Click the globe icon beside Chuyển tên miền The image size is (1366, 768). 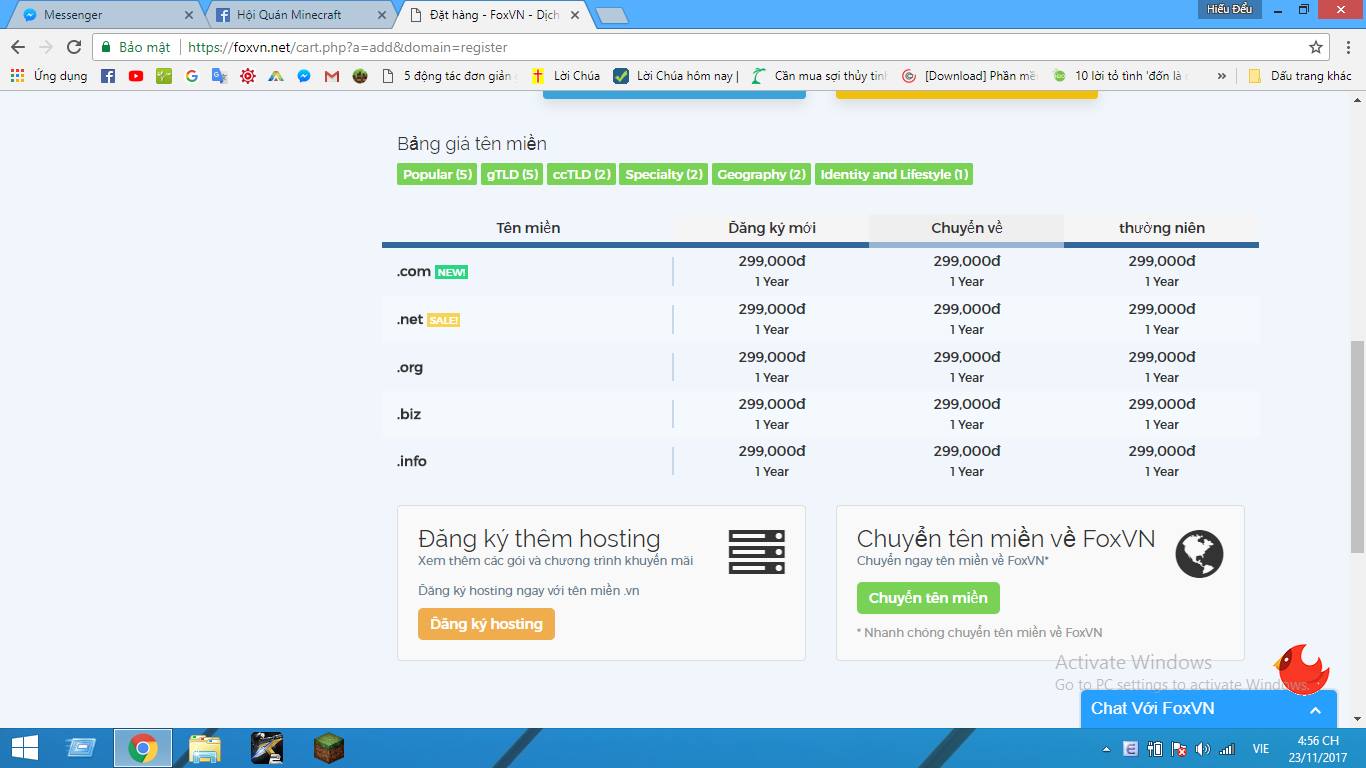(1199, 554)
